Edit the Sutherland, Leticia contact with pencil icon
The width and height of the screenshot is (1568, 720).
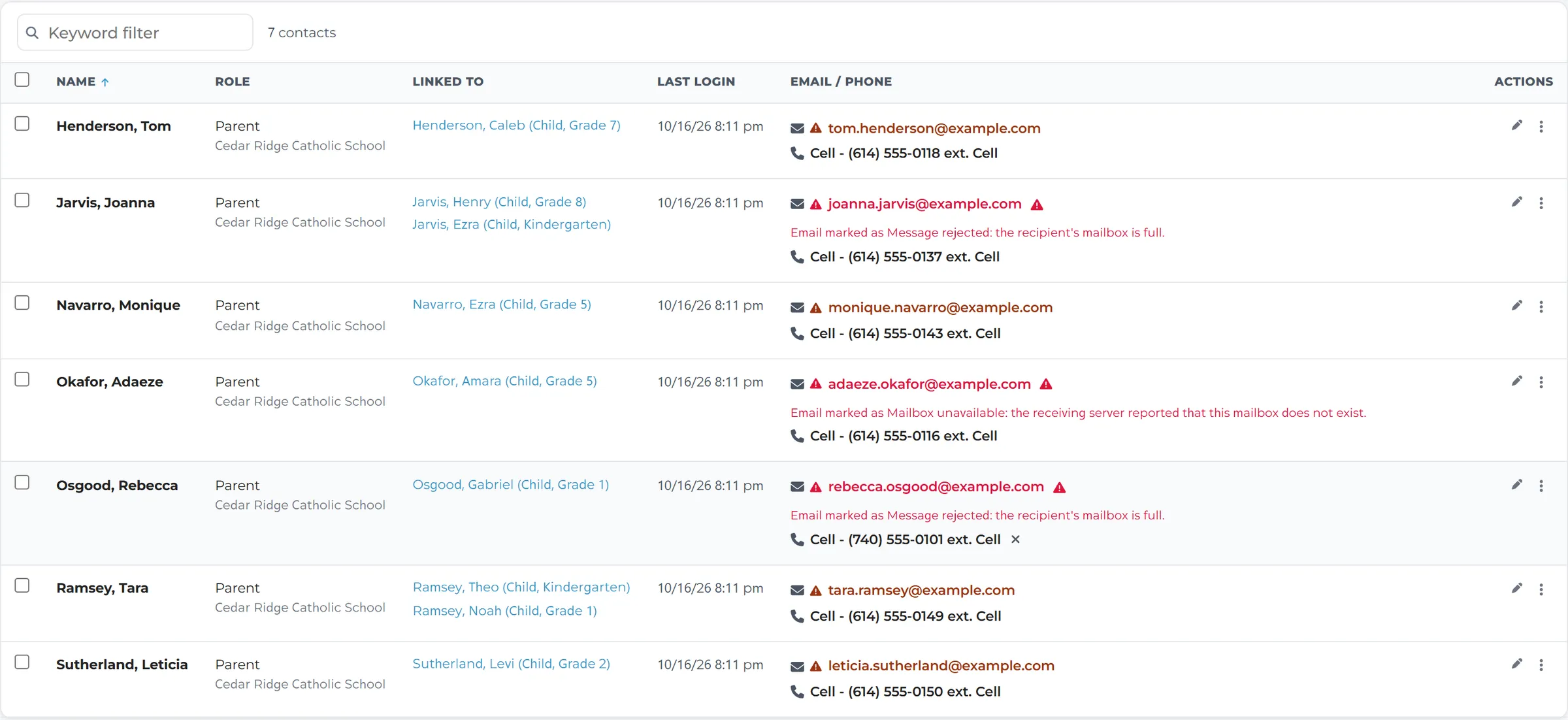coord(1516,664)
